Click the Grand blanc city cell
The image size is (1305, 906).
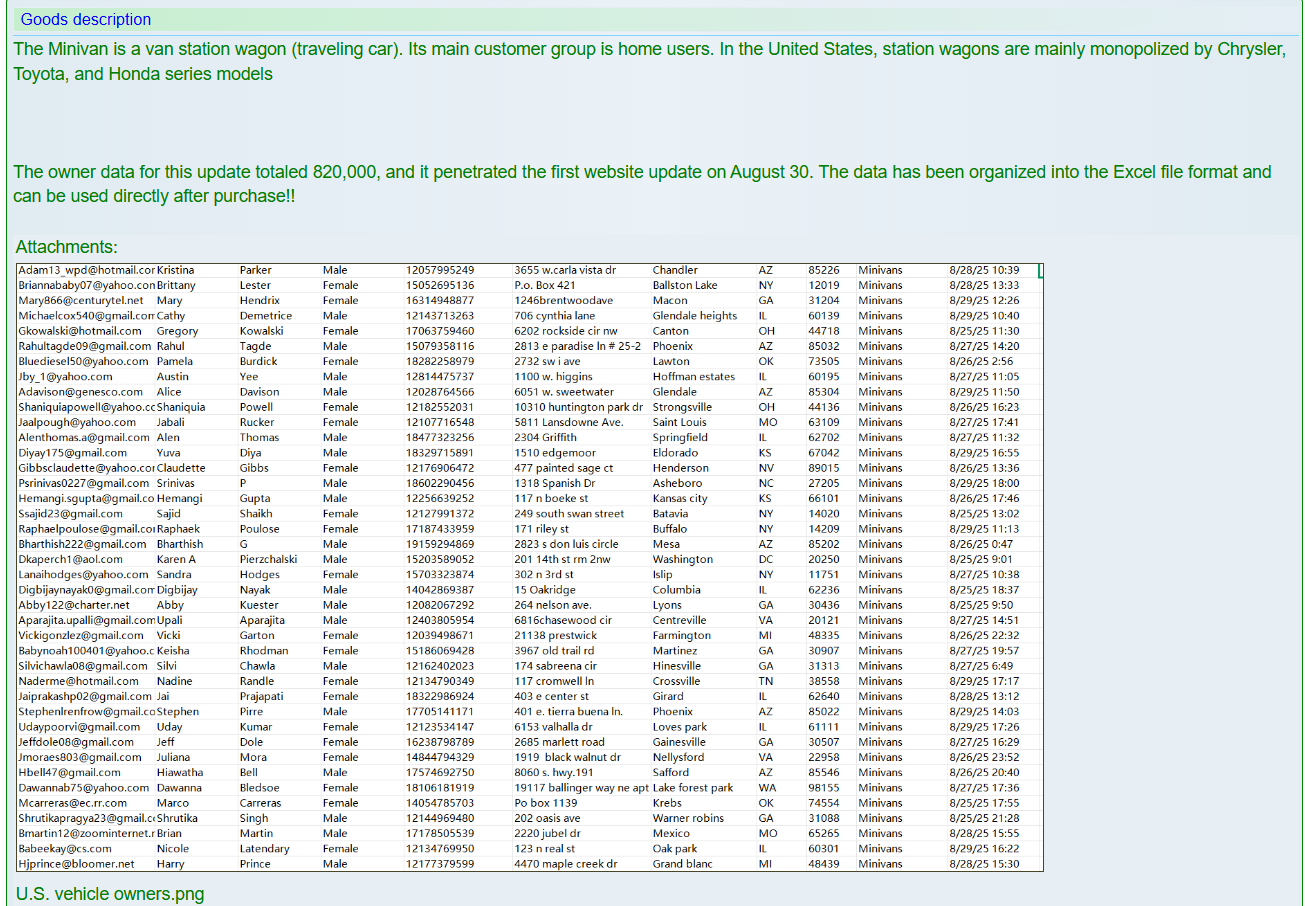point(682,864)
